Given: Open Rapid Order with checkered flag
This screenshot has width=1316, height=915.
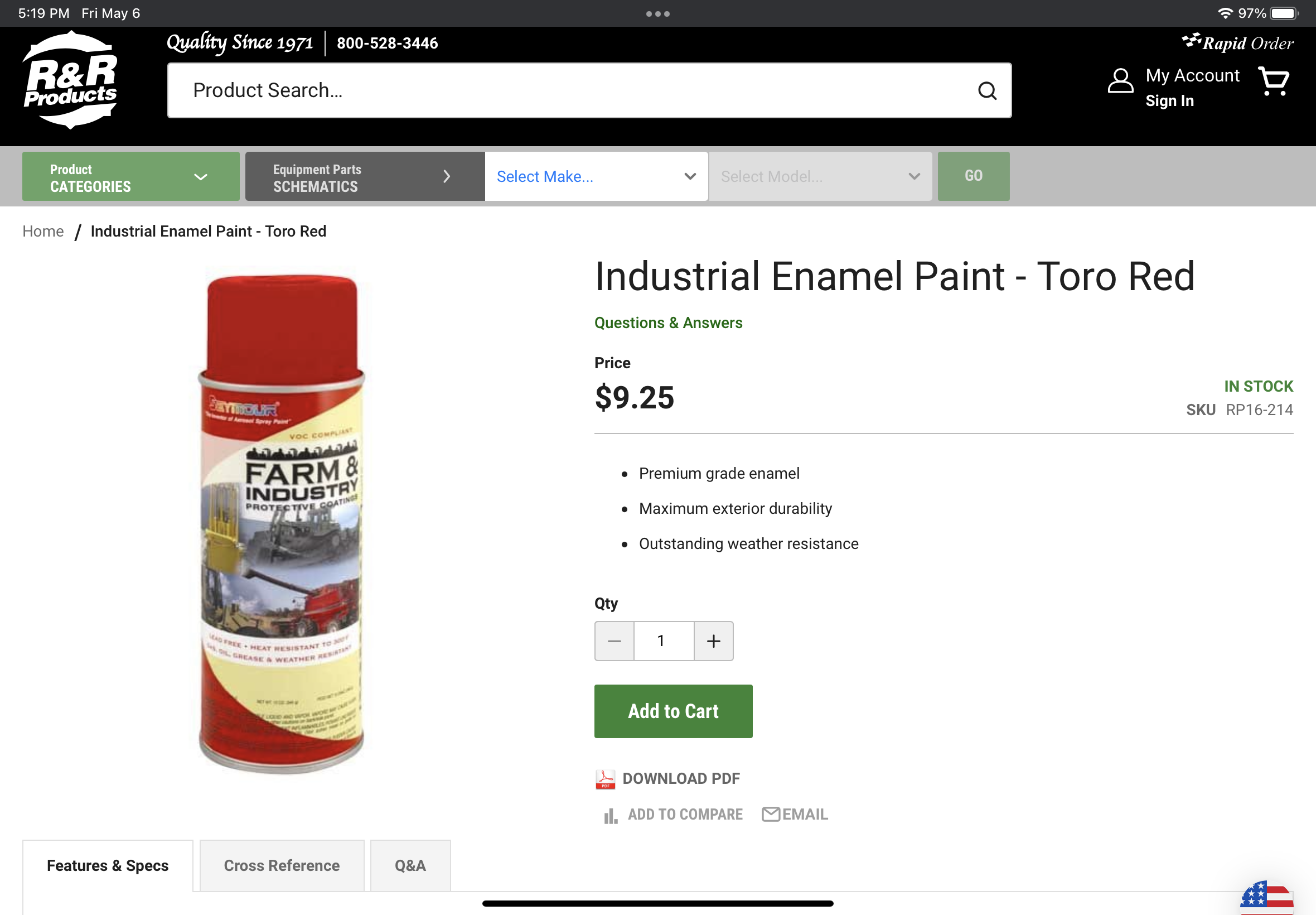Looking at the screenshot, I should tap(1237, 42).
